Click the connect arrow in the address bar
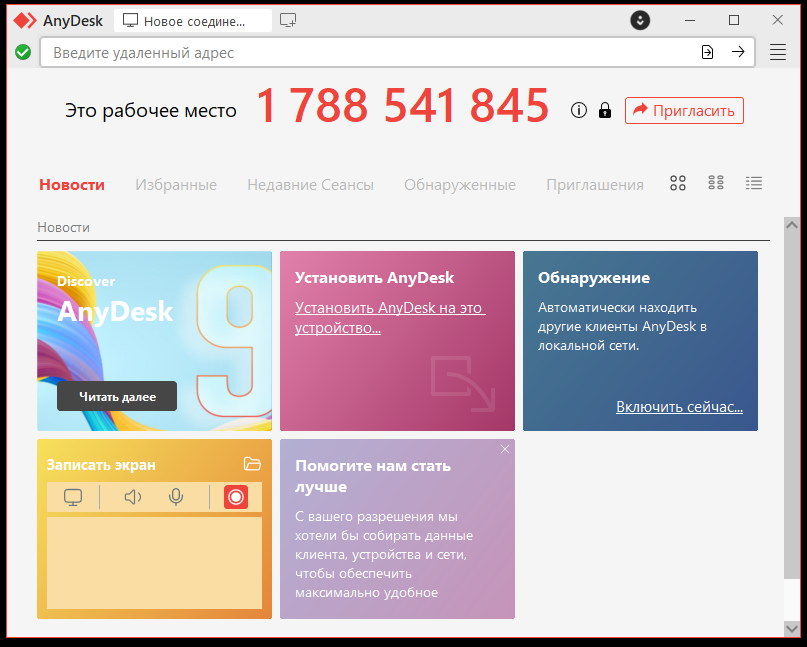Image resolution: width=807 pixels, height=647 pixels. tap(738, 52)
